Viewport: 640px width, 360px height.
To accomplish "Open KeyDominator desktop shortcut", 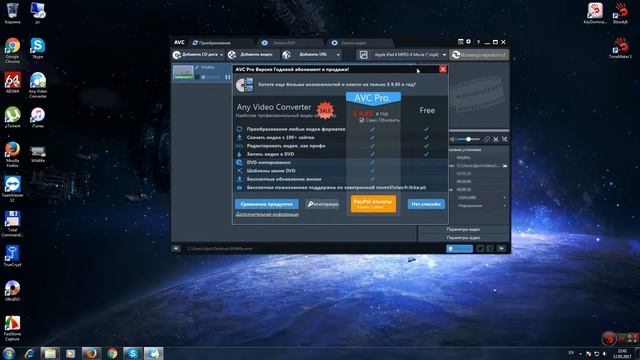I will 595,13.
